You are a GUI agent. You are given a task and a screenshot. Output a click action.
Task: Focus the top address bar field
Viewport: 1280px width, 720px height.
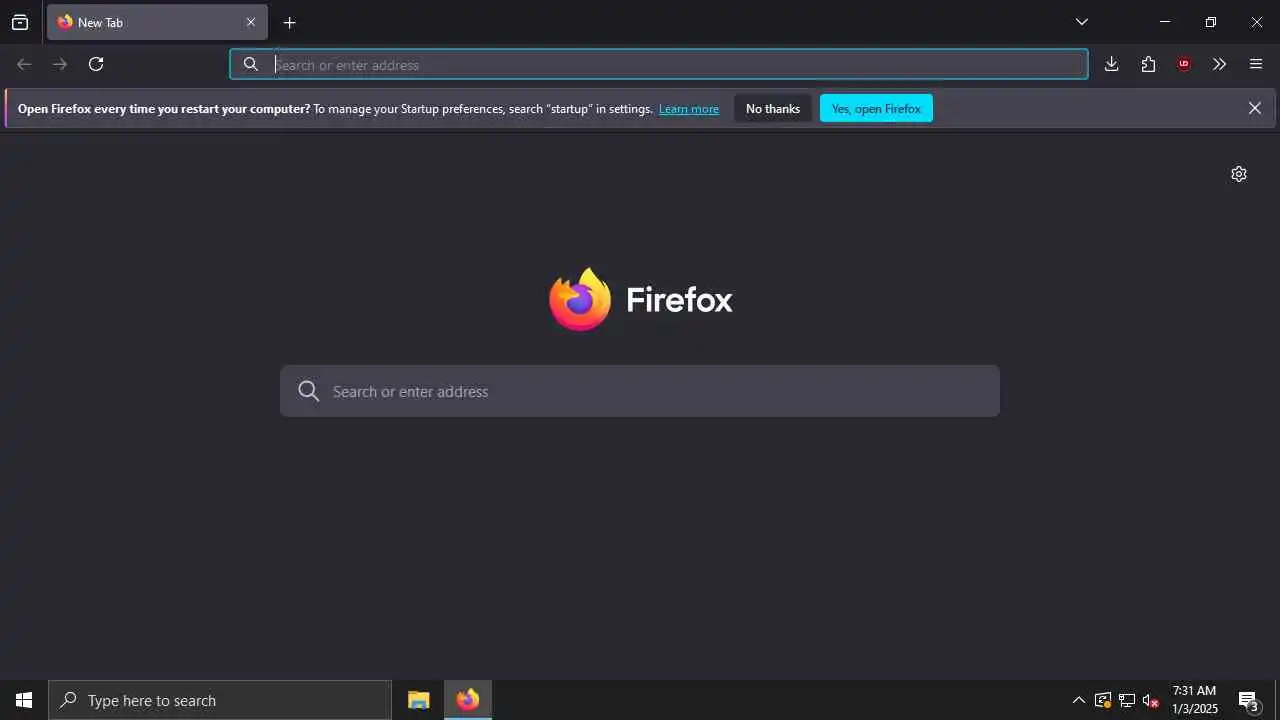659,64
